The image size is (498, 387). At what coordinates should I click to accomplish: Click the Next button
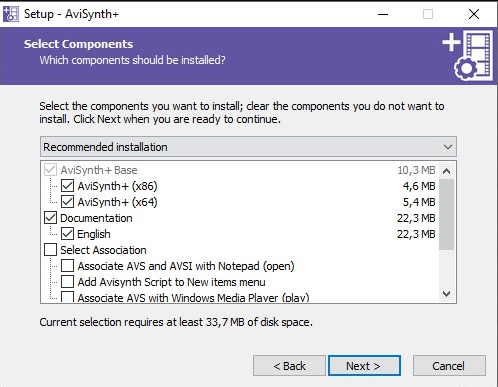point(364,366)
